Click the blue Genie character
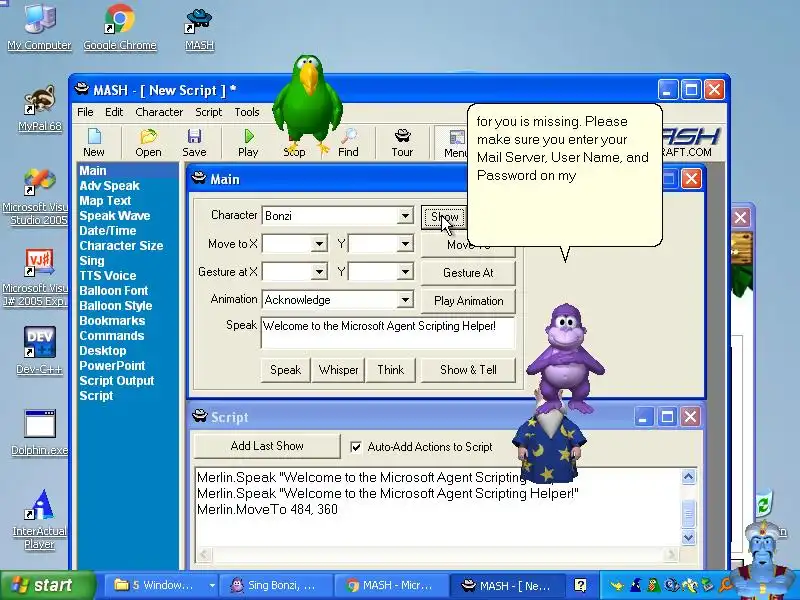 765,559
